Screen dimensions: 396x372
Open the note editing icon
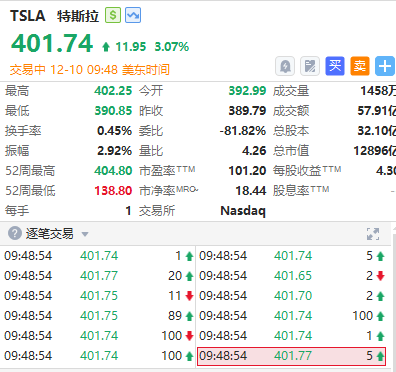point(310,66)
